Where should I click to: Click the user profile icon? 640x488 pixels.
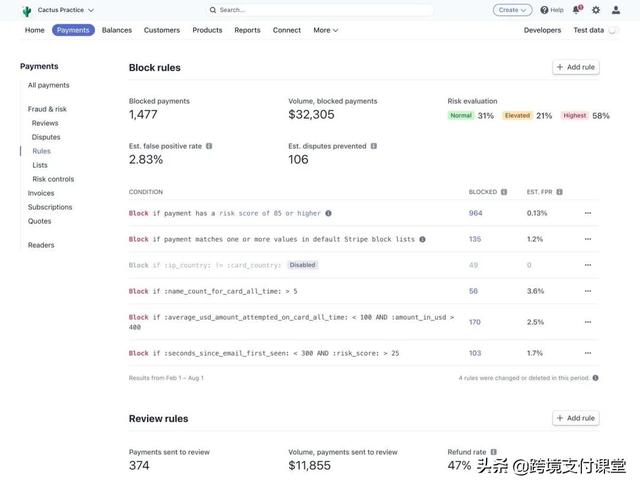pyautogui.click(x=616, y=10)
